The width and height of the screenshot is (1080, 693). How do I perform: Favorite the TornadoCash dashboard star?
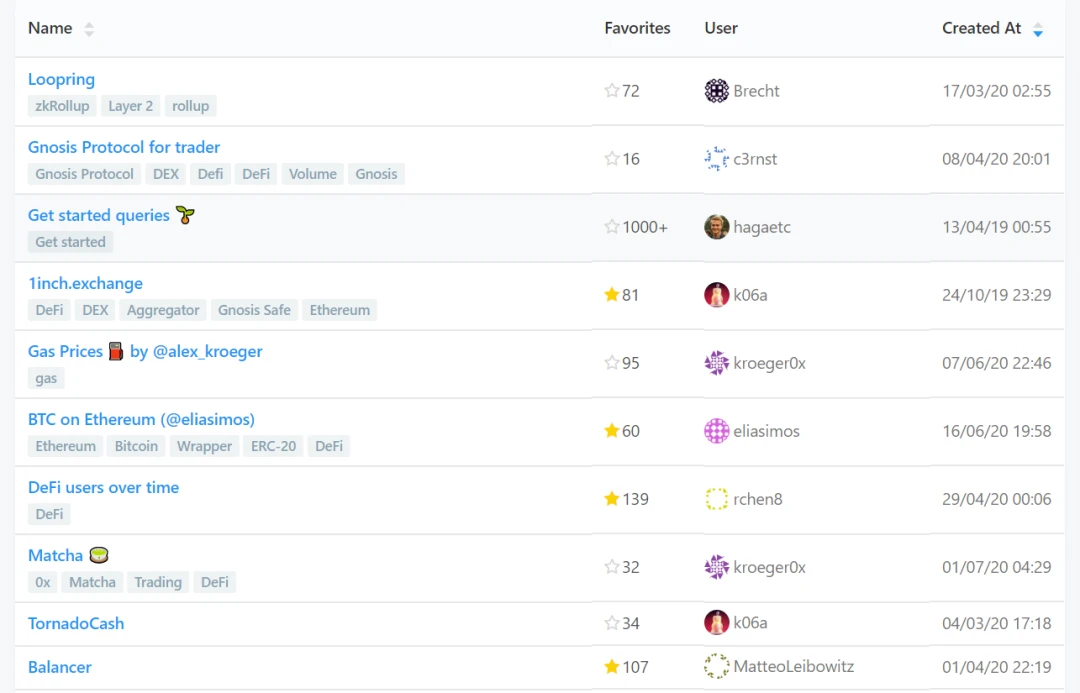[612, 623]
